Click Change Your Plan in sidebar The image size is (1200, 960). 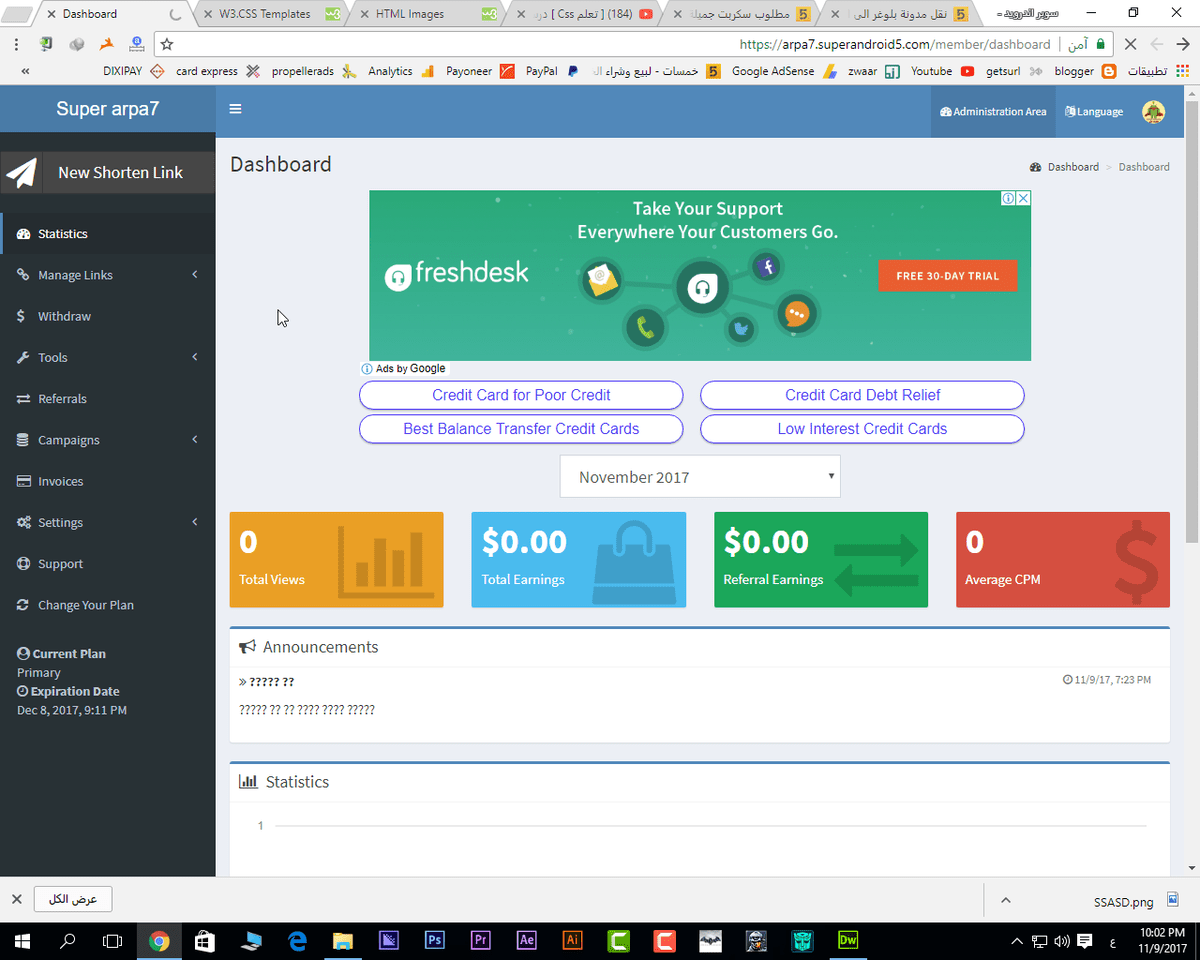click(x=108, y=605)
